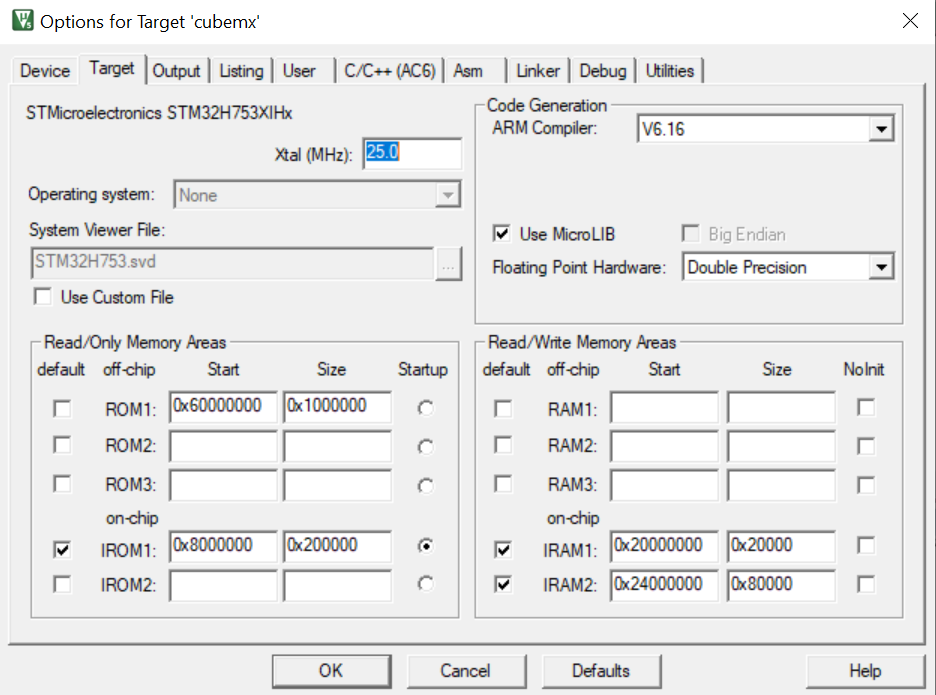Enable NoInit for RAM3
This screenshot has height=695, width=936.
point(866,485)
